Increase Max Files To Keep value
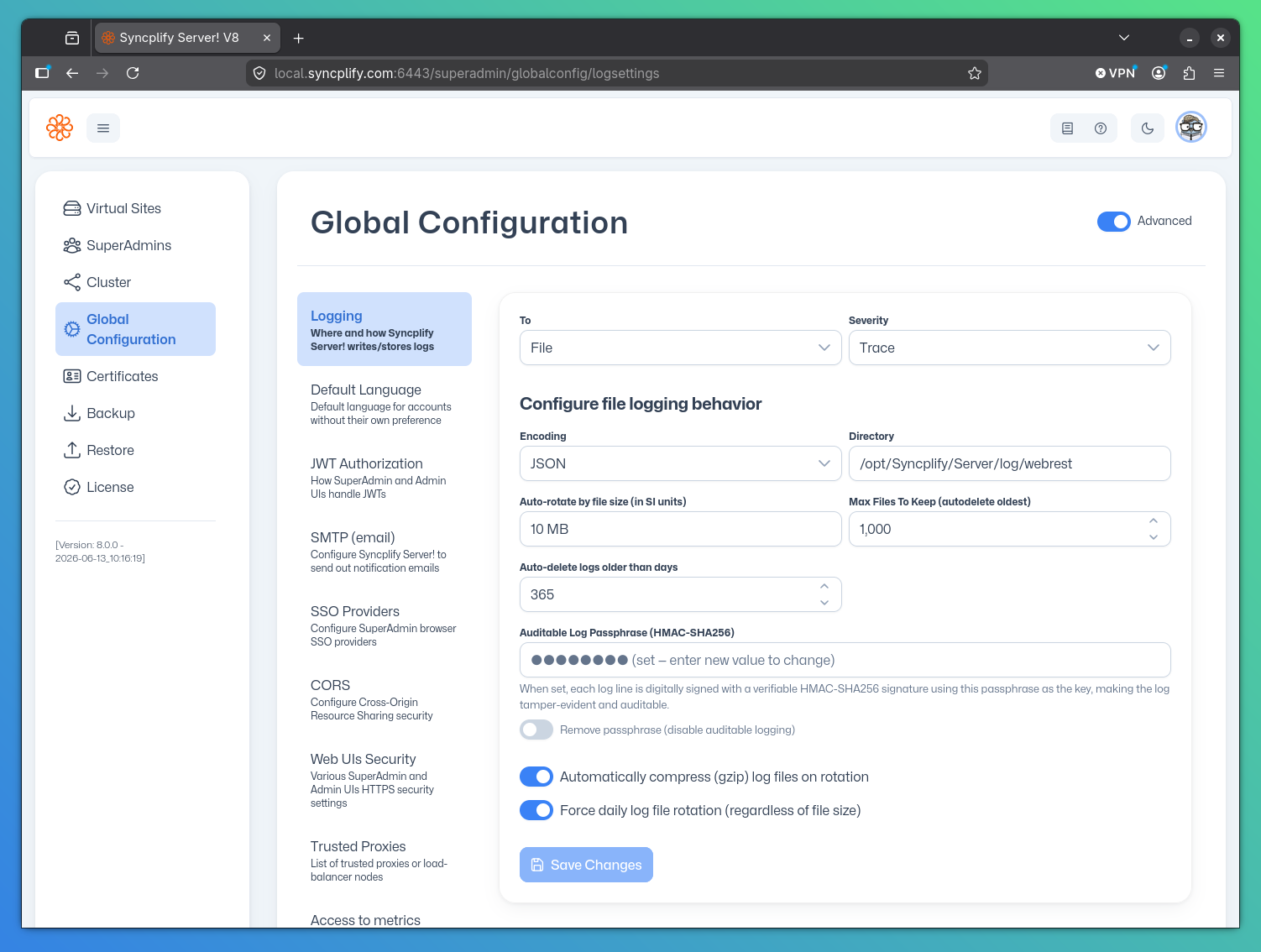The image size is (1261, 952). coord(1154,521)
